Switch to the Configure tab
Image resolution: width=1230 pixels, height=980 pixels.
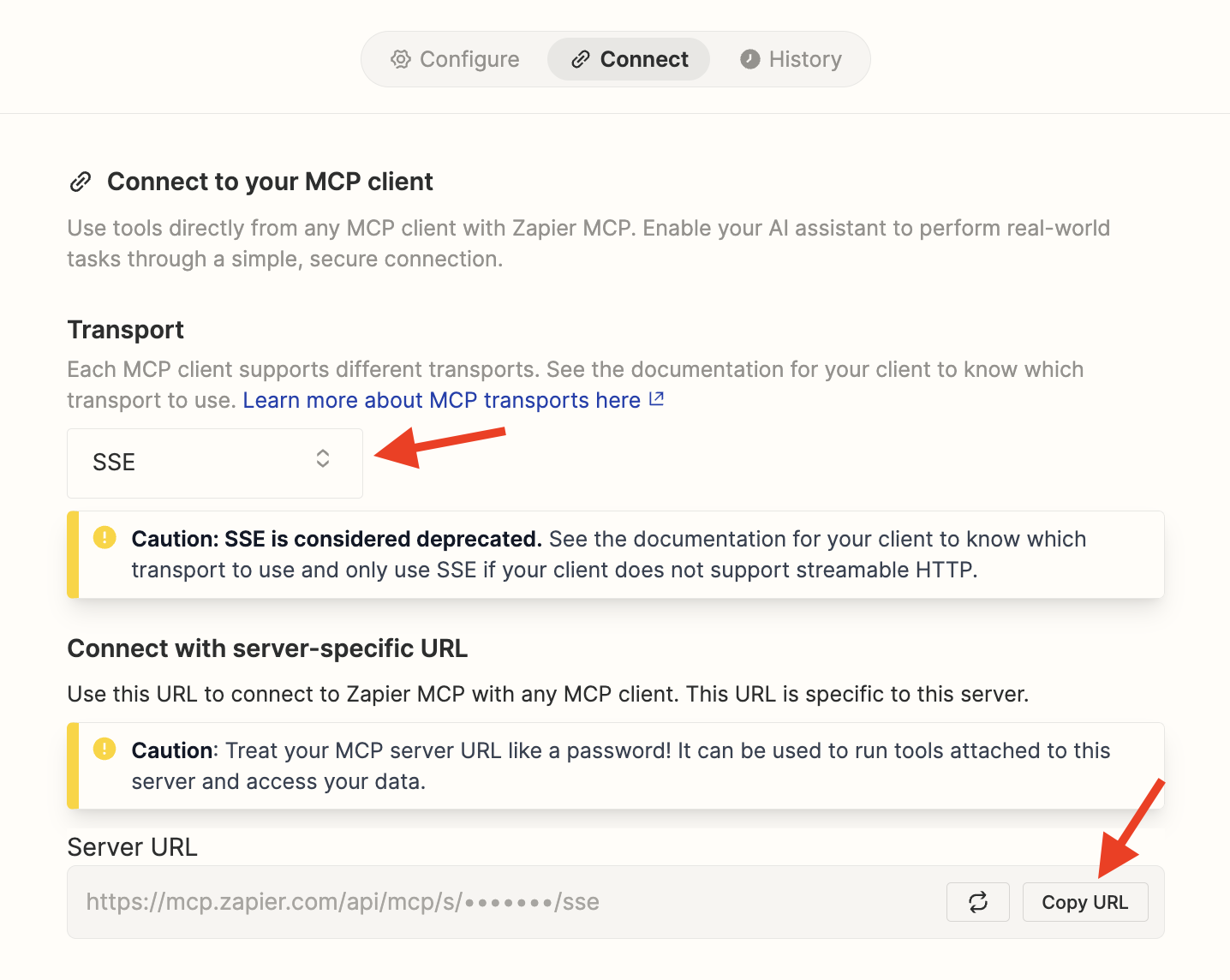point(456,59)
